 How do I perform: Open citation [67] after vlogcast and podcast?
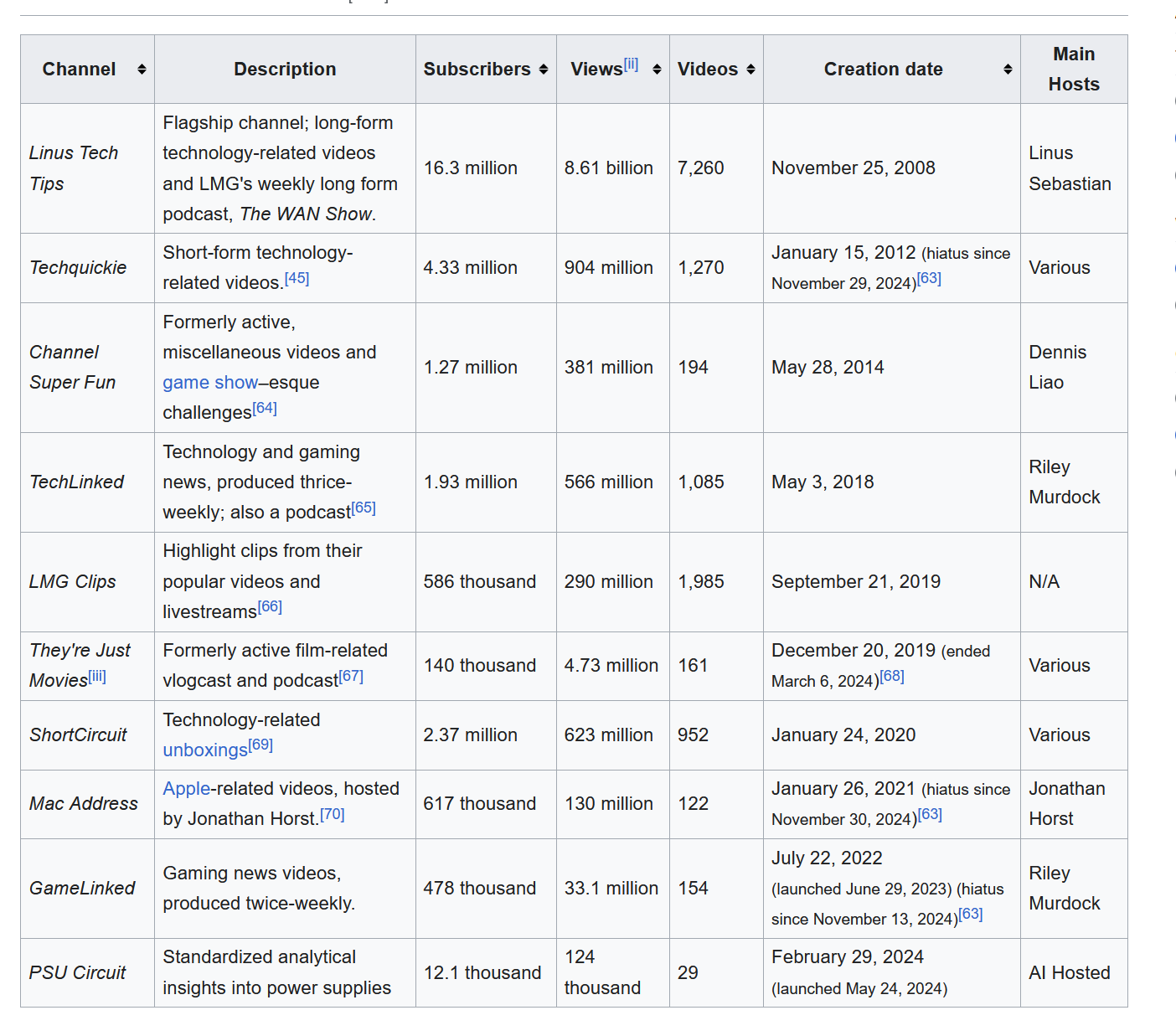click(x=351, y=676)
